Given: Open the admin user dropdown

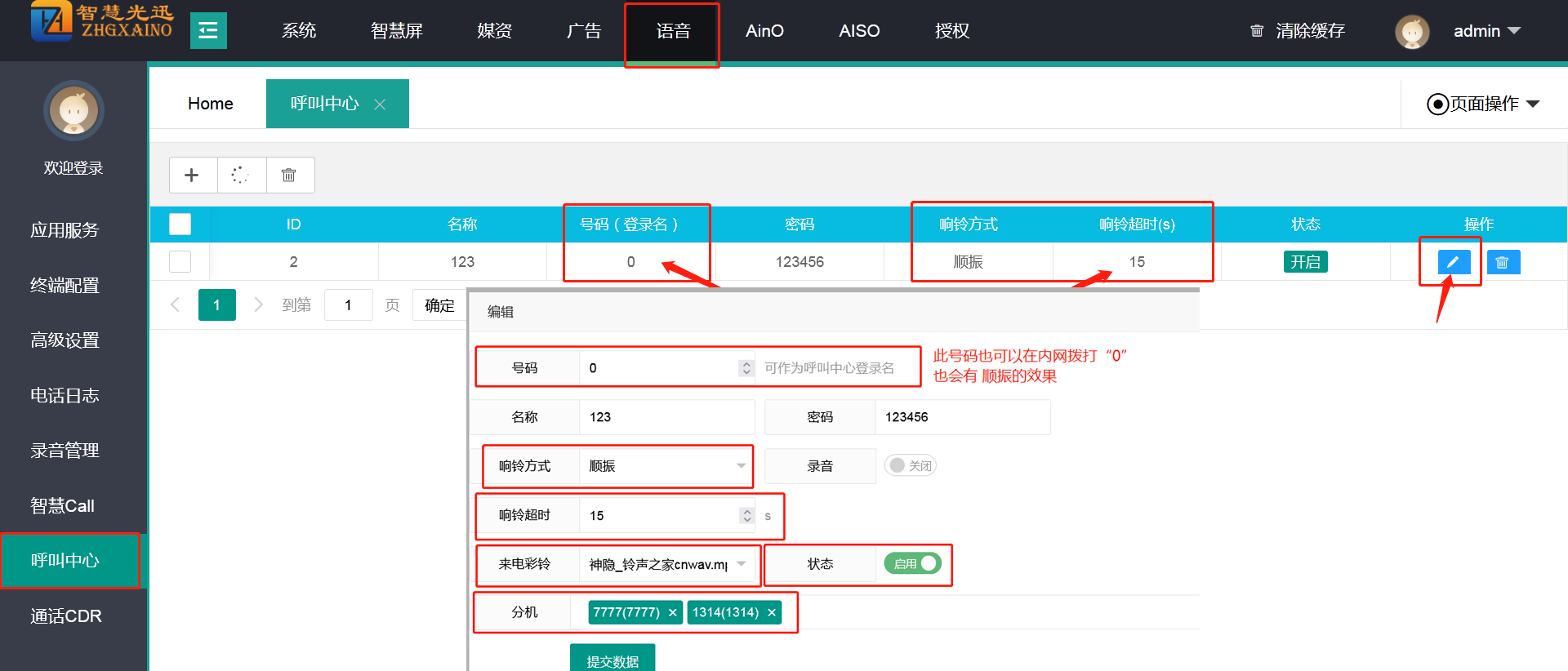Looking at the screenshot, I should 1486,31.
